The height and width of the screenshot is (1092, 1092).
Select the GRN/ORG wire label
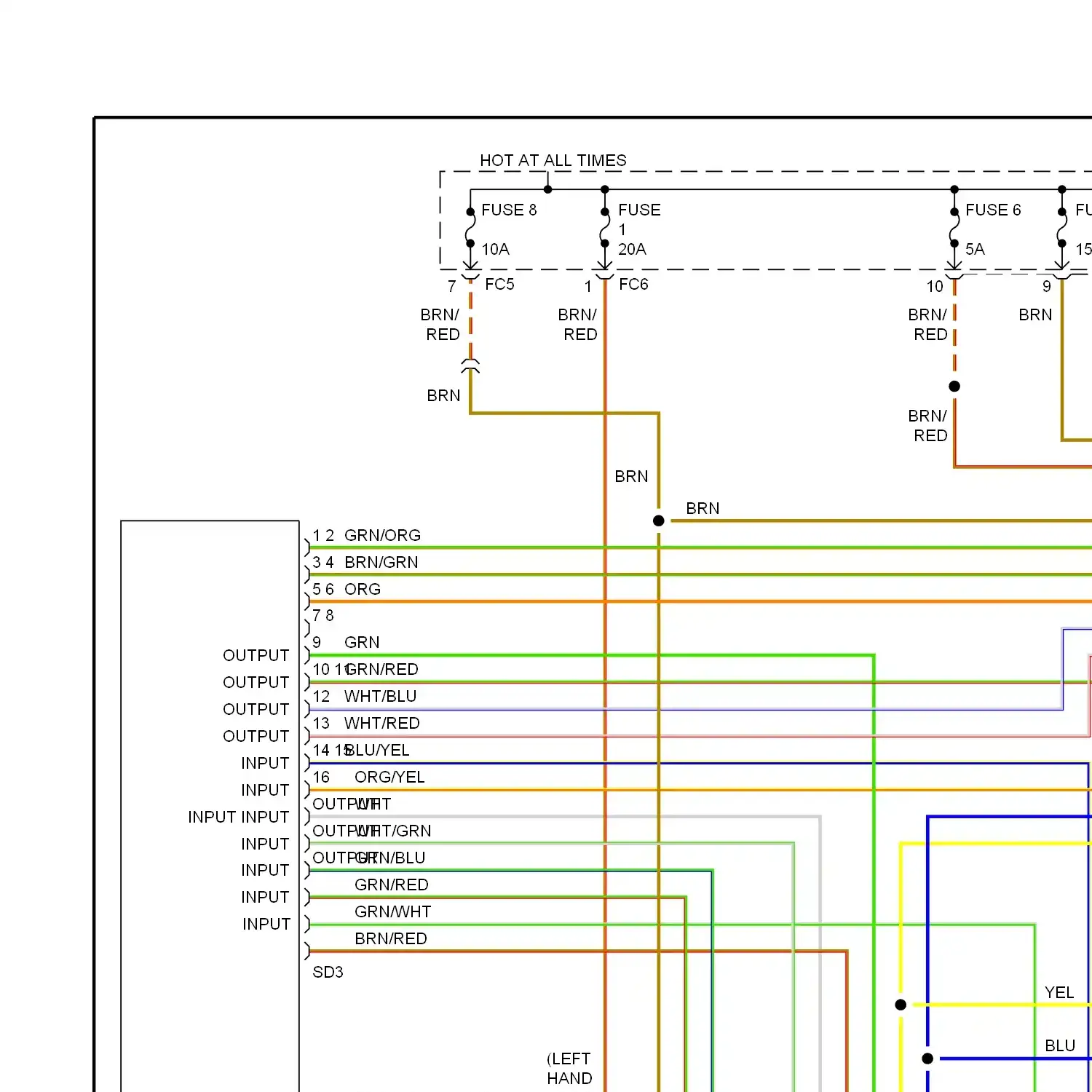(382, 535)
